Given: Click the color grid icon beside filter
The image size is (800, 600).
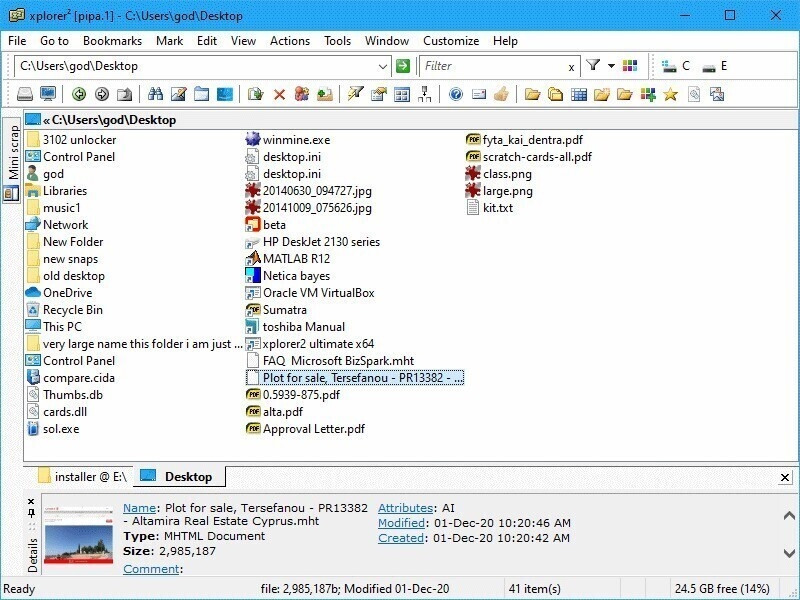Looking at the screenshot, I should (x=629, y=66).
